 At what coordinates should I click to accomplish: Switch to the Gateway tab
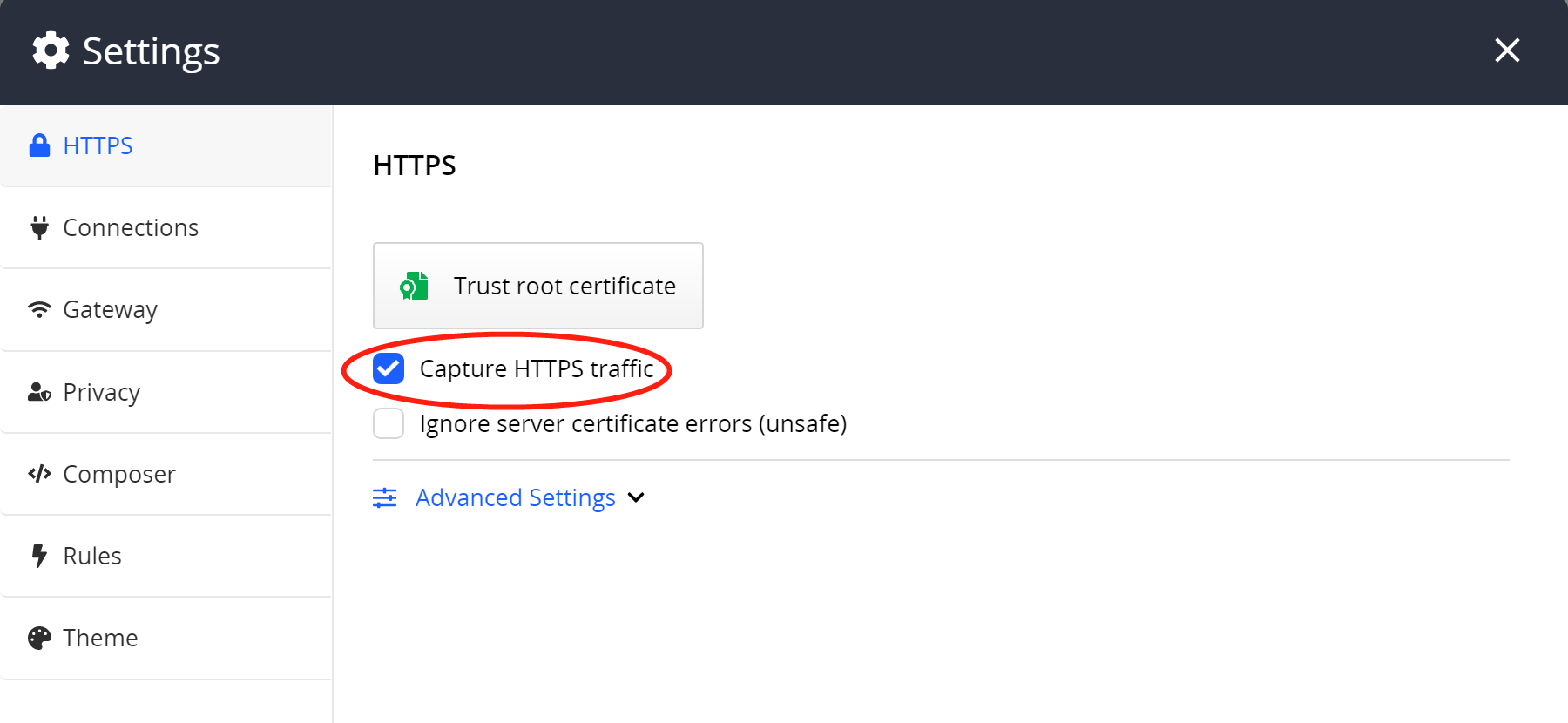point(166,309)
